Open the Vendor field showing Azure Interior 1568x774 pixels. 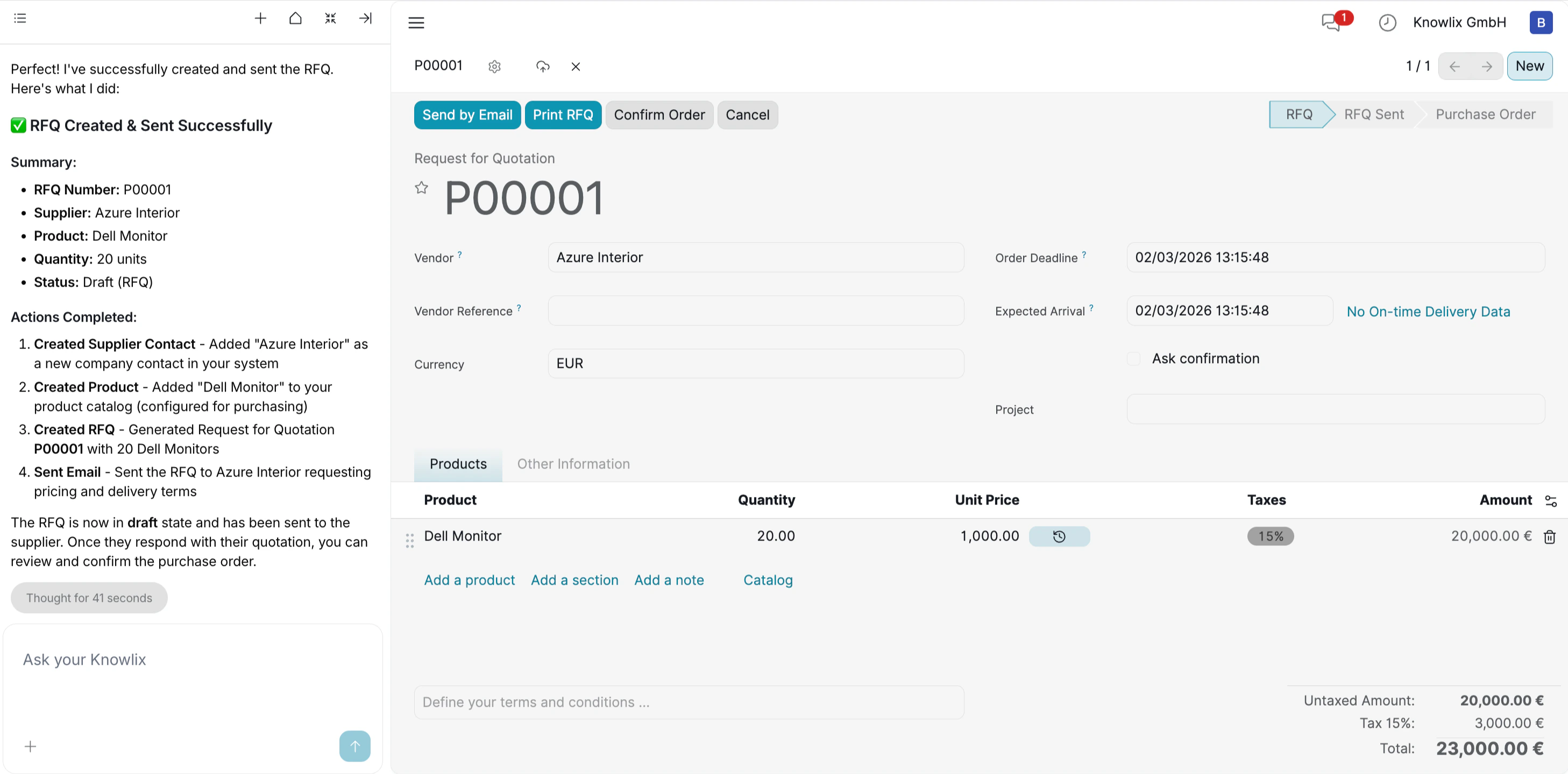[x=755, y=257]
